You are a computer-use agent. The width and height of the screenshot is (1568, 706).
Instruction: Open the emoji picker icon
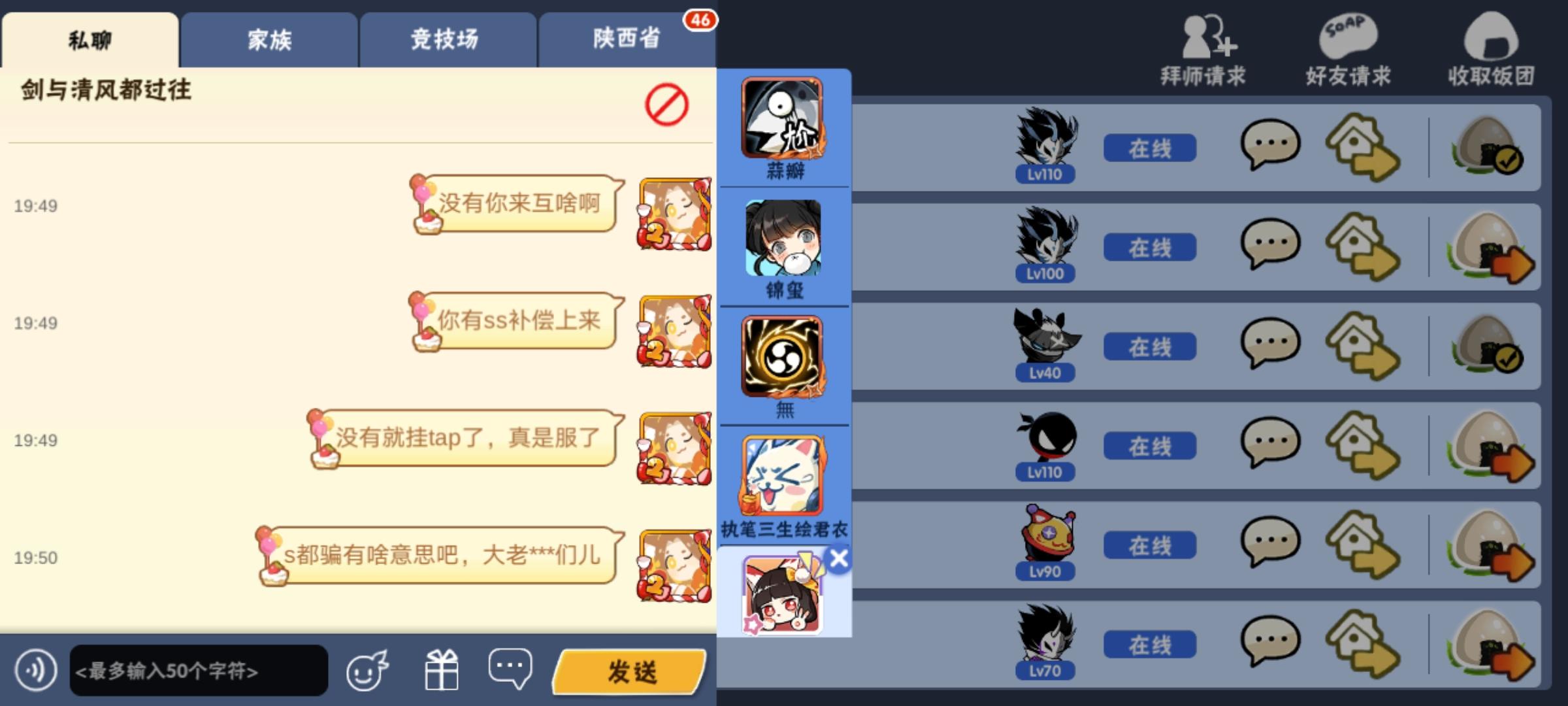(x=367, y=670)
